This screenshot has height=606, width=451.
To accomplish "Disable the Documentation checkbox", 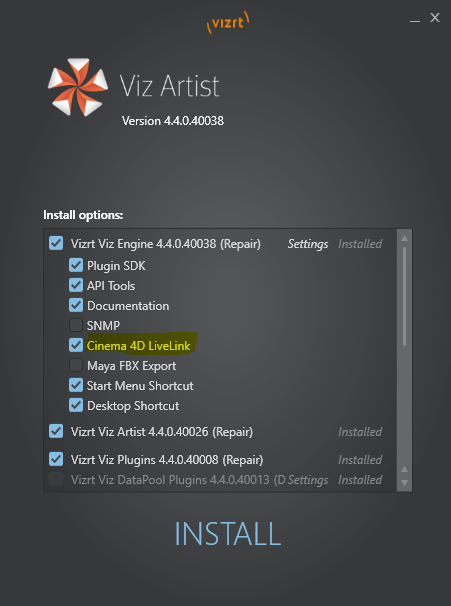I will pyautogui.click(x=76, y=305).
